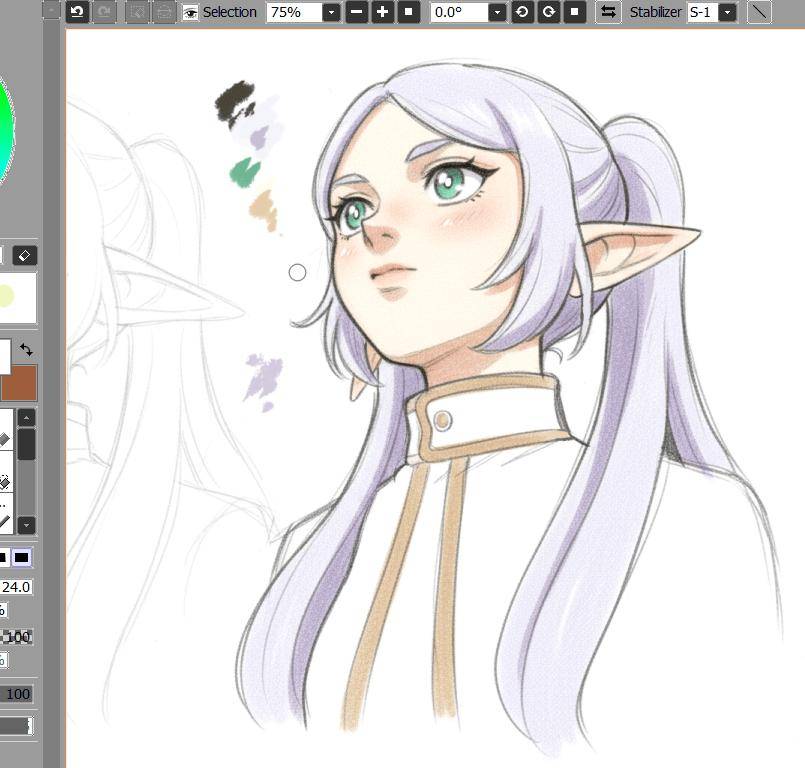Click the brush size 24.0 field
This screenshot has height=768, width=805.
coord(16,587)
